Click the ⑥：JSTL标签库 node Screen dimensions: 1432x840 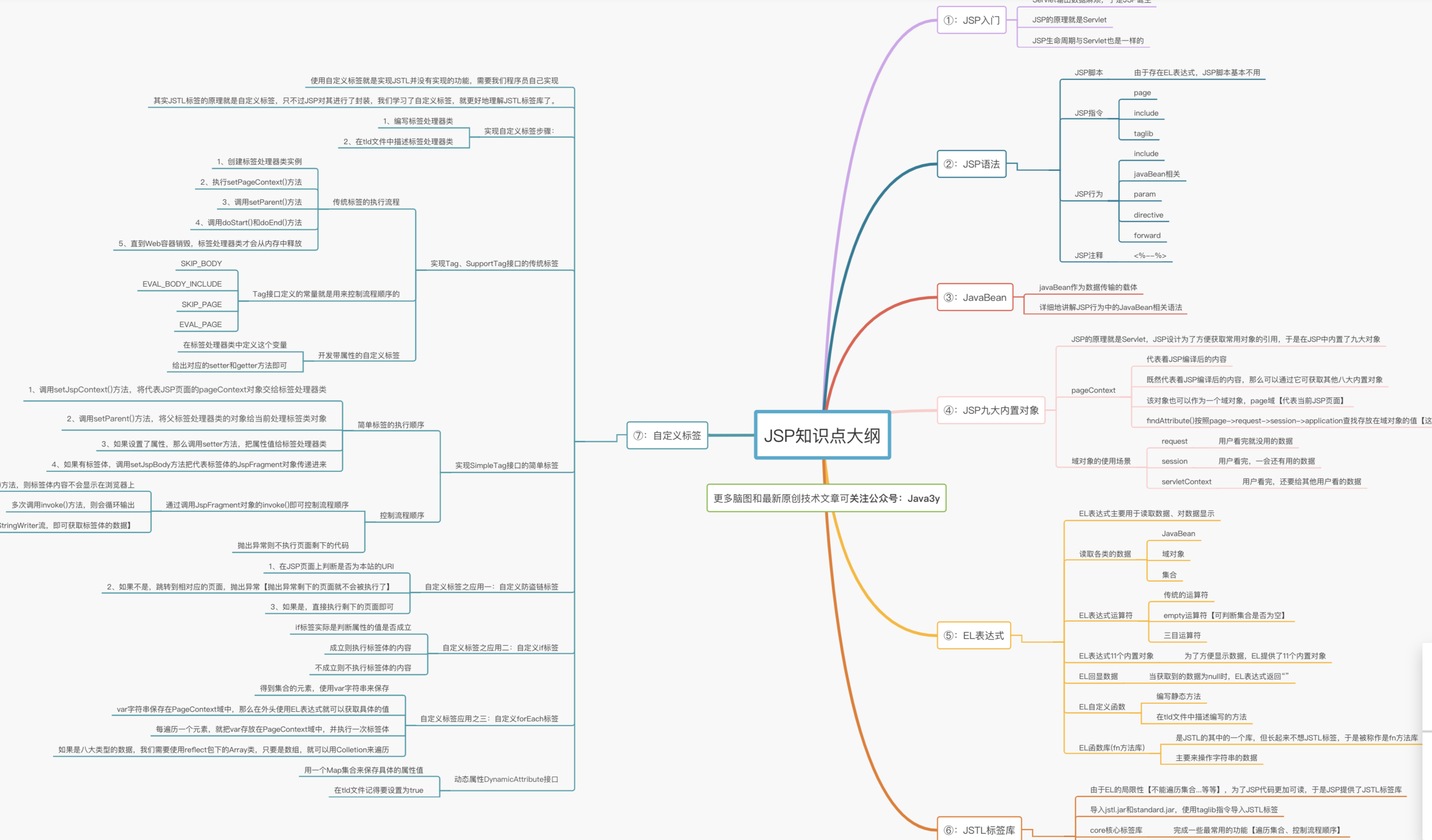[979, 830]
